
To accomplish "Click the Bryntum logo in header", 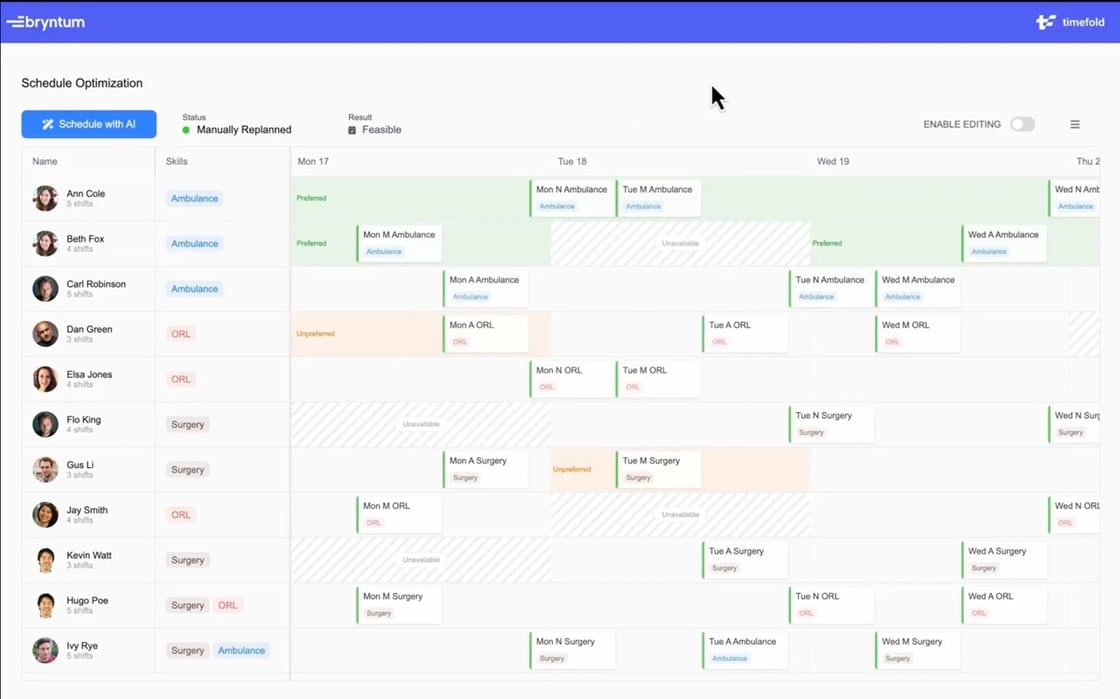I will tap(46, 22).
